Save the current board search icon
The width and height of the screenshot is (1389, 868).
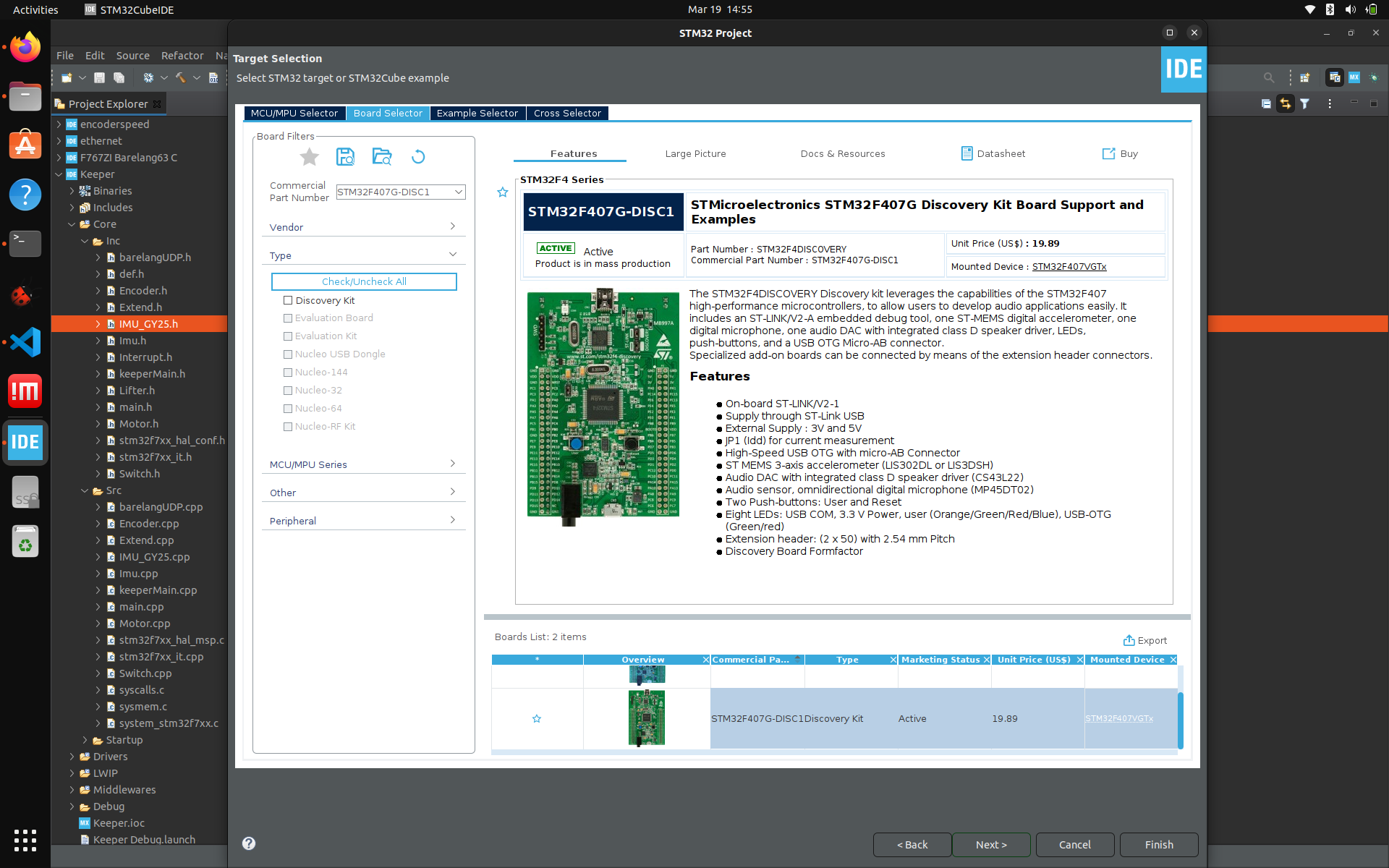point(345,156)
